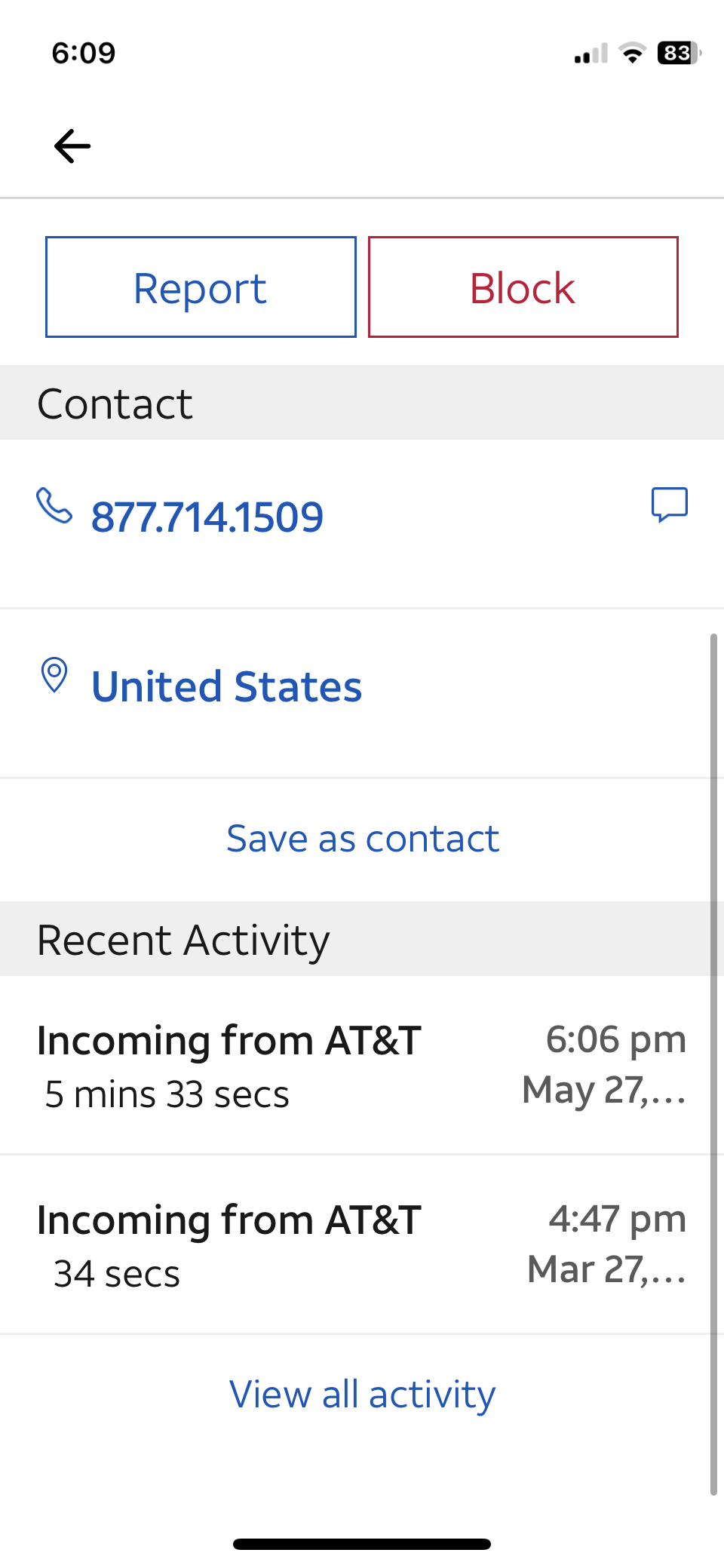
Task: Click the vertical scrollbar on the right
Action: click(x=713, y=1063)
